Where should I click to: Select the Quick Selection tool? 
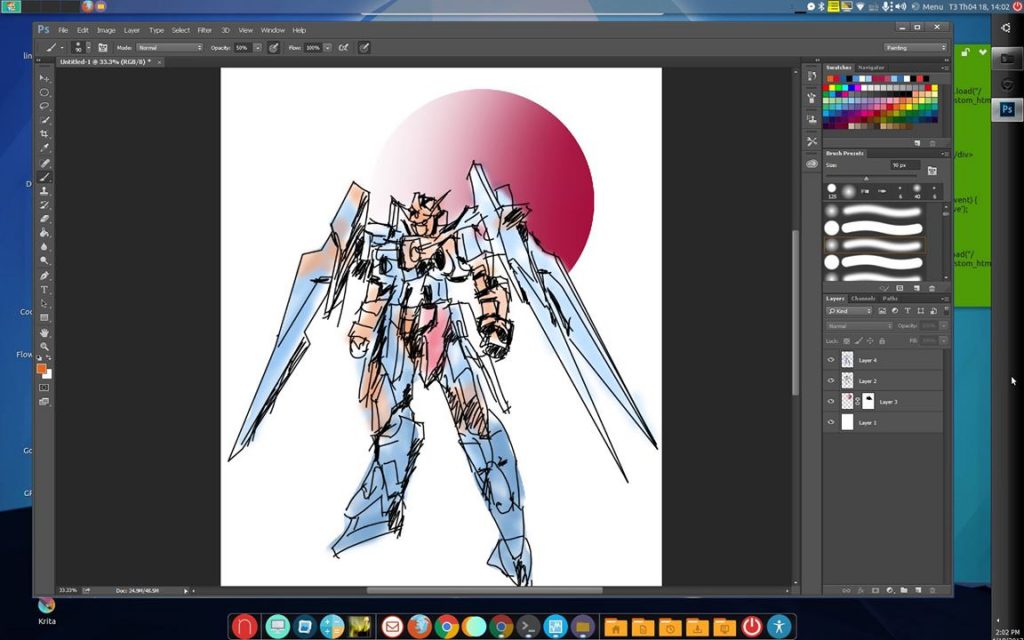[x=44, y=120]
